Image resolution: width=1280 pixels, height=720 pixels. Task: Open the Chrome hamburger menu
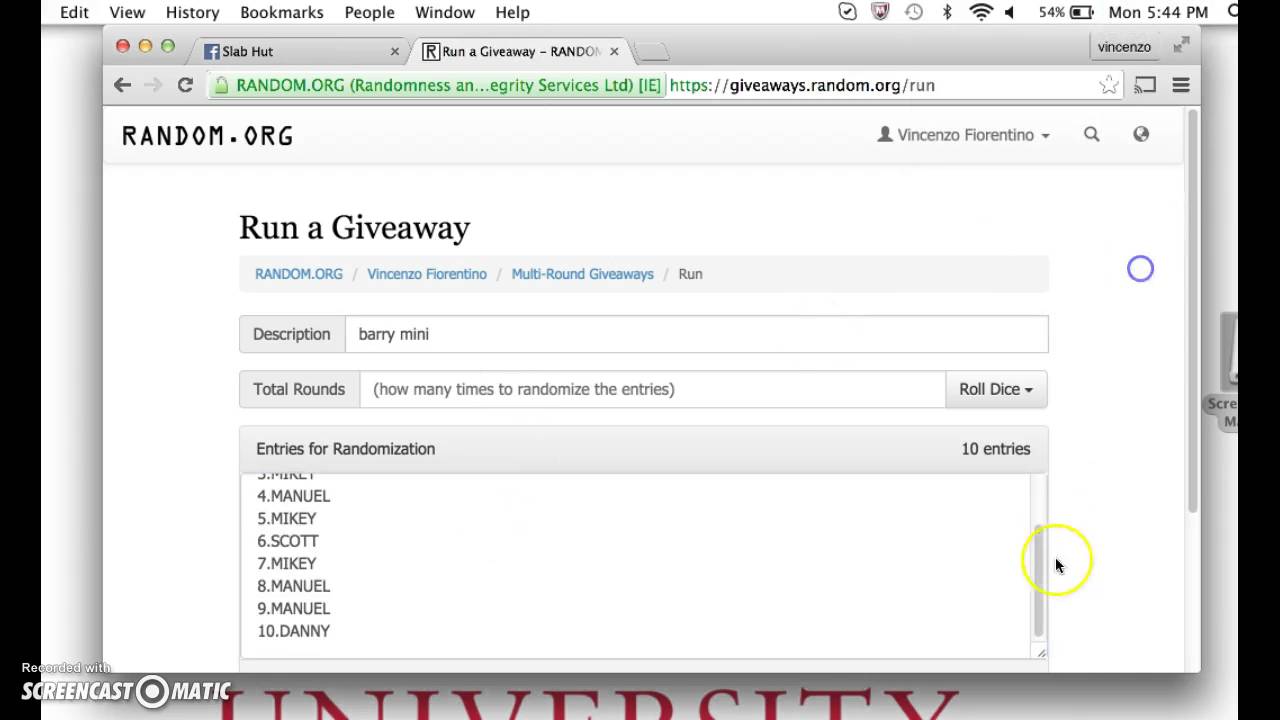point(1181,85)
